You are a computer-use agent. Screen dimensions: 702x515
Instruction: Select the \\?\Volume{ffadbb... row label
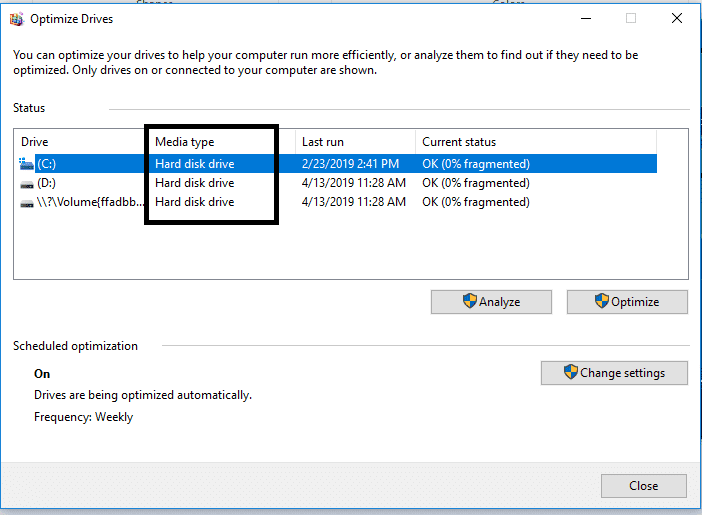(x=90, y=202)
